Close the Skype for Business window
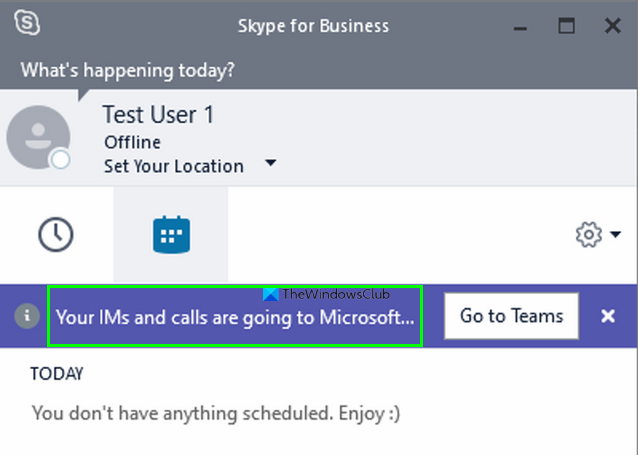638x455 pixels. tap(612, 25)
